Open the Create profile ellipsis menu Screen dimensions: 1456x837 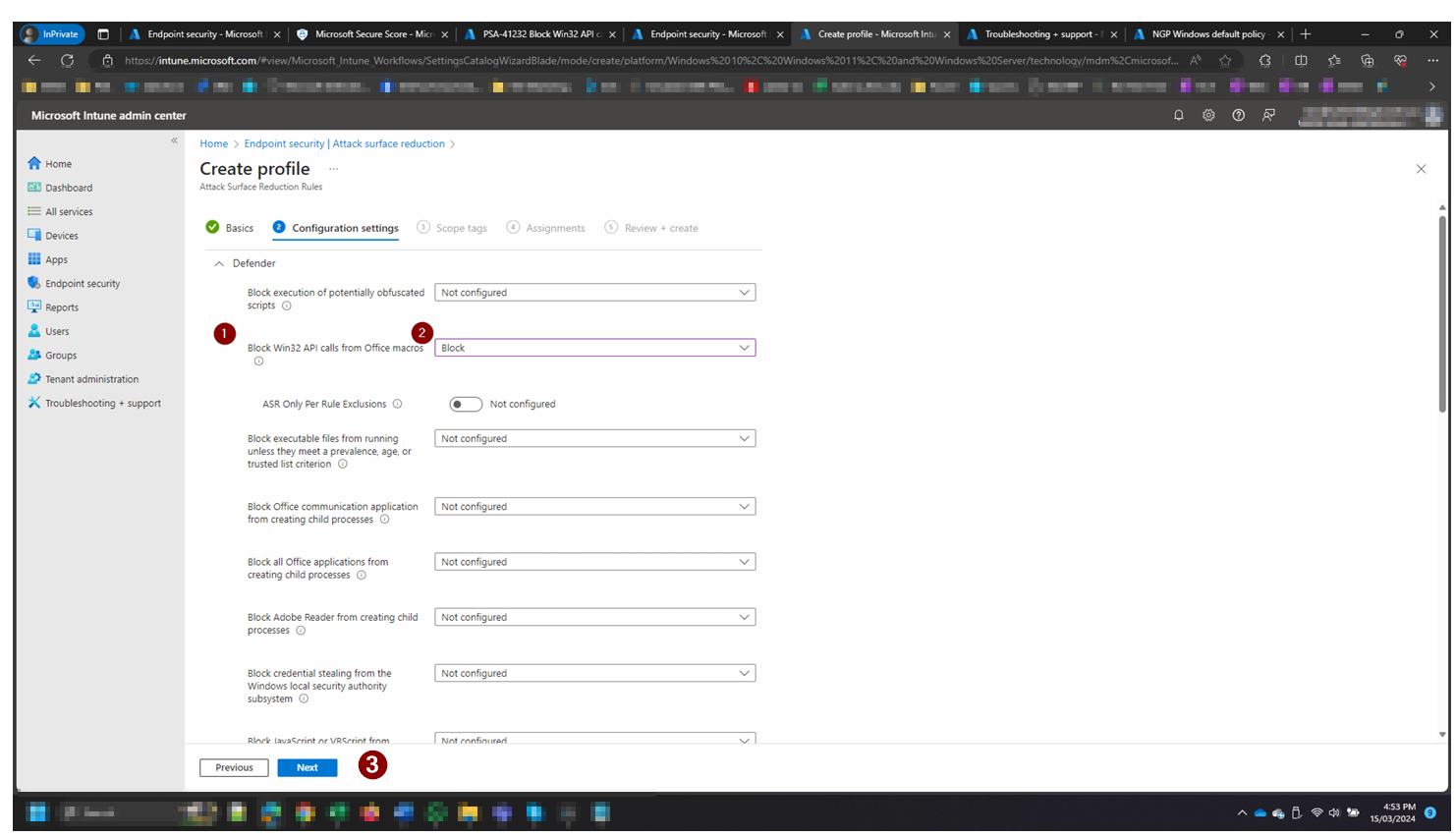pyautogui.click(x=333, y=169)
